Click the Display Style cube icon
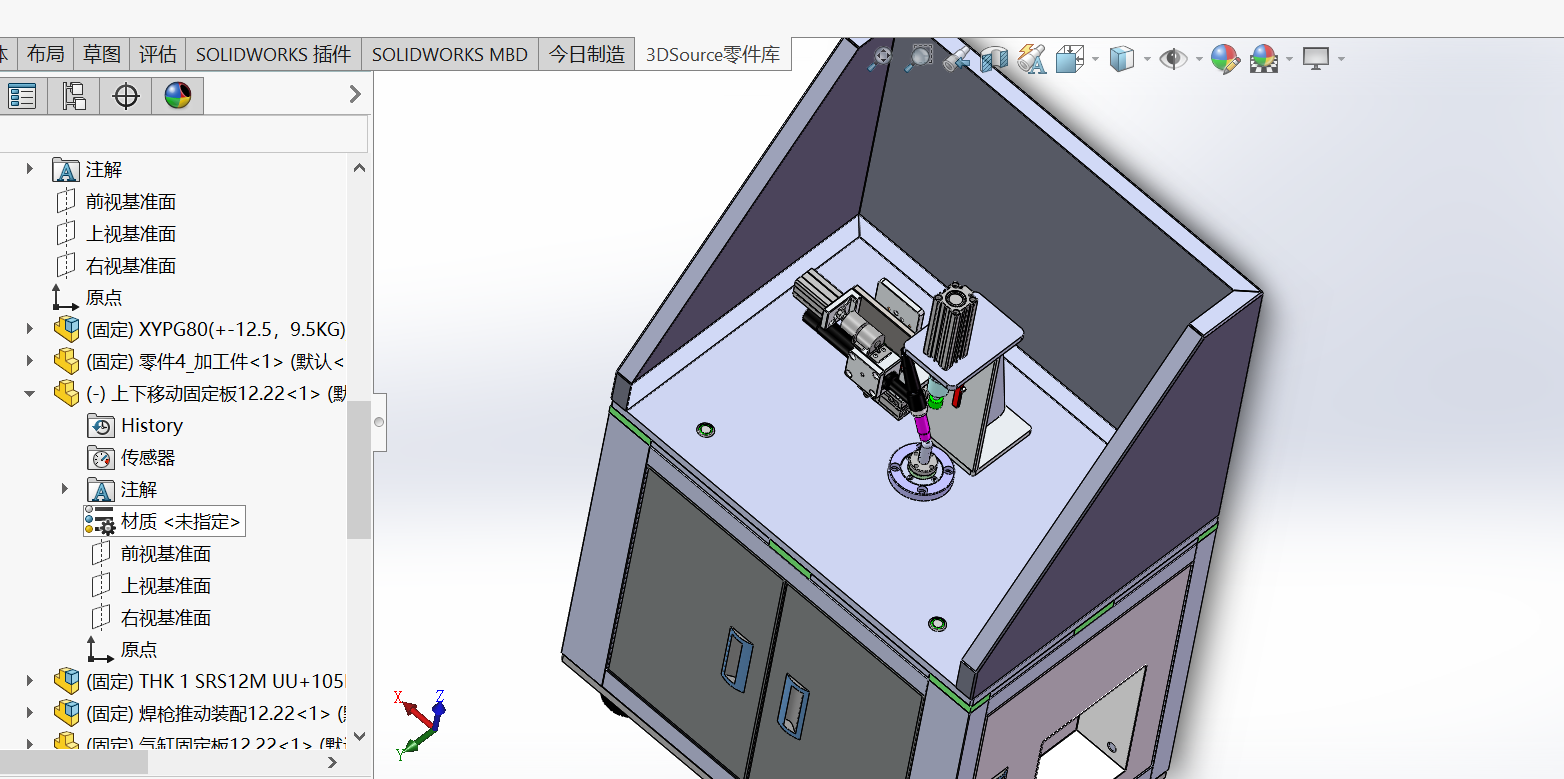The image size is (1564, 779). pos(1122,59)
